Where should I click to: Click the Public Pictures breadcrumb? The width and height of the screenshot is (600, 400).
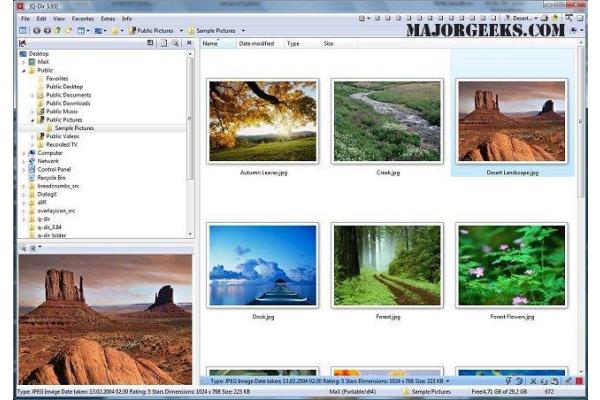point(152,31)
